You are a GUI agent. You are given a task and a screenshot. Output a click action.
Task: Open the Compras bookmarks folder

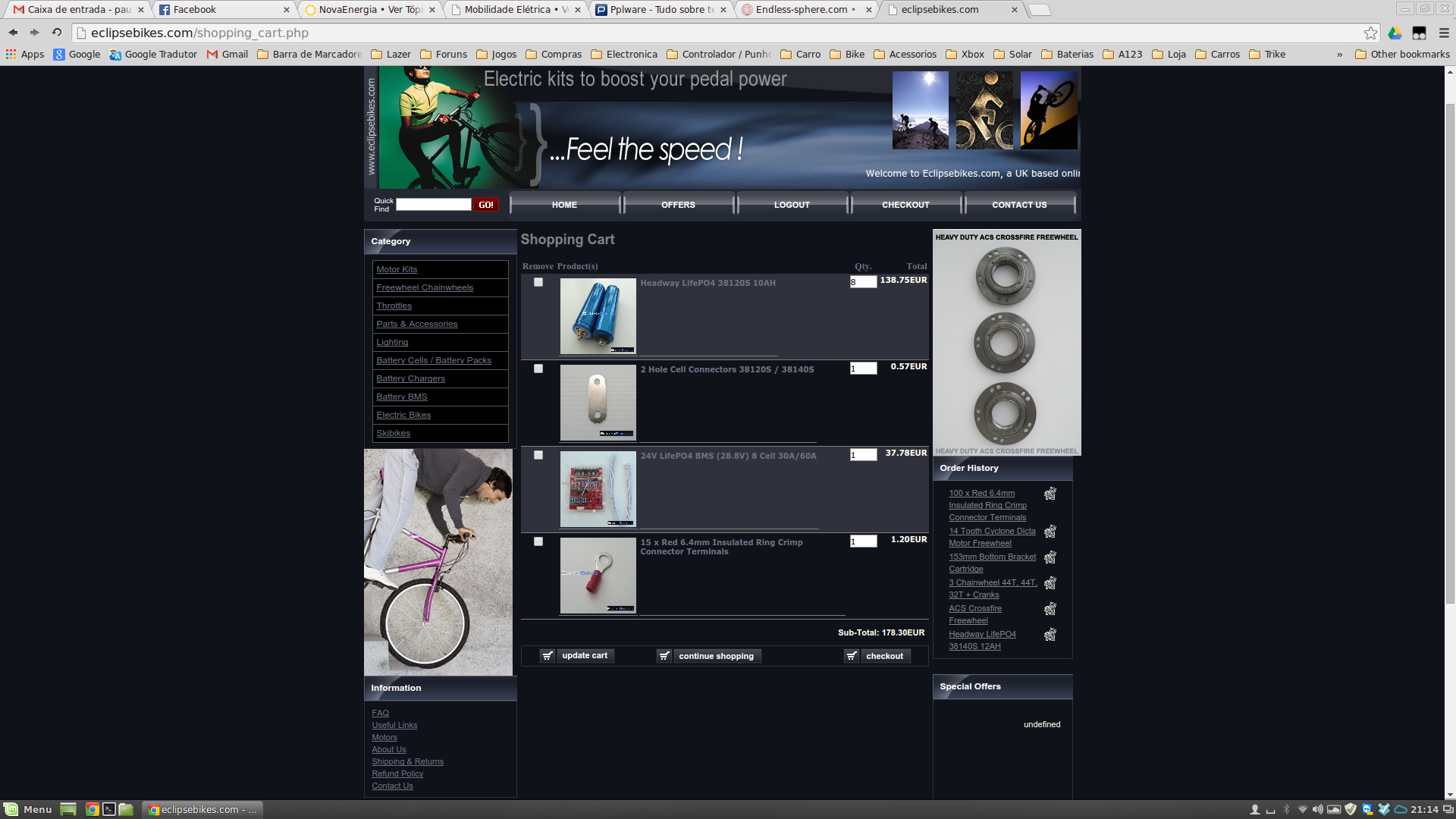[x=554, y=55]
